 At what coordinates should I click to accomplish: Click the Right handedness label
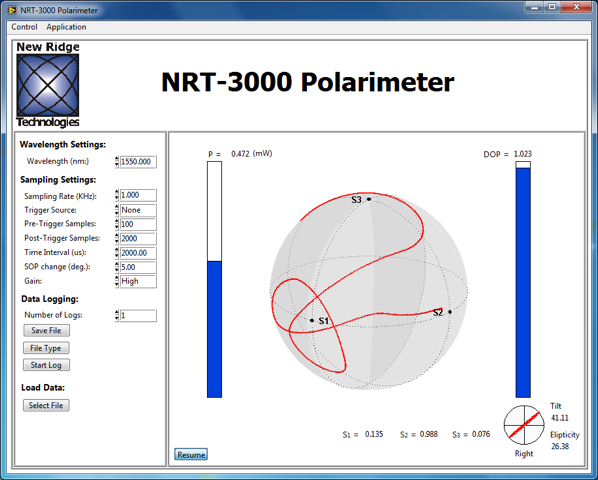(524, 454)
